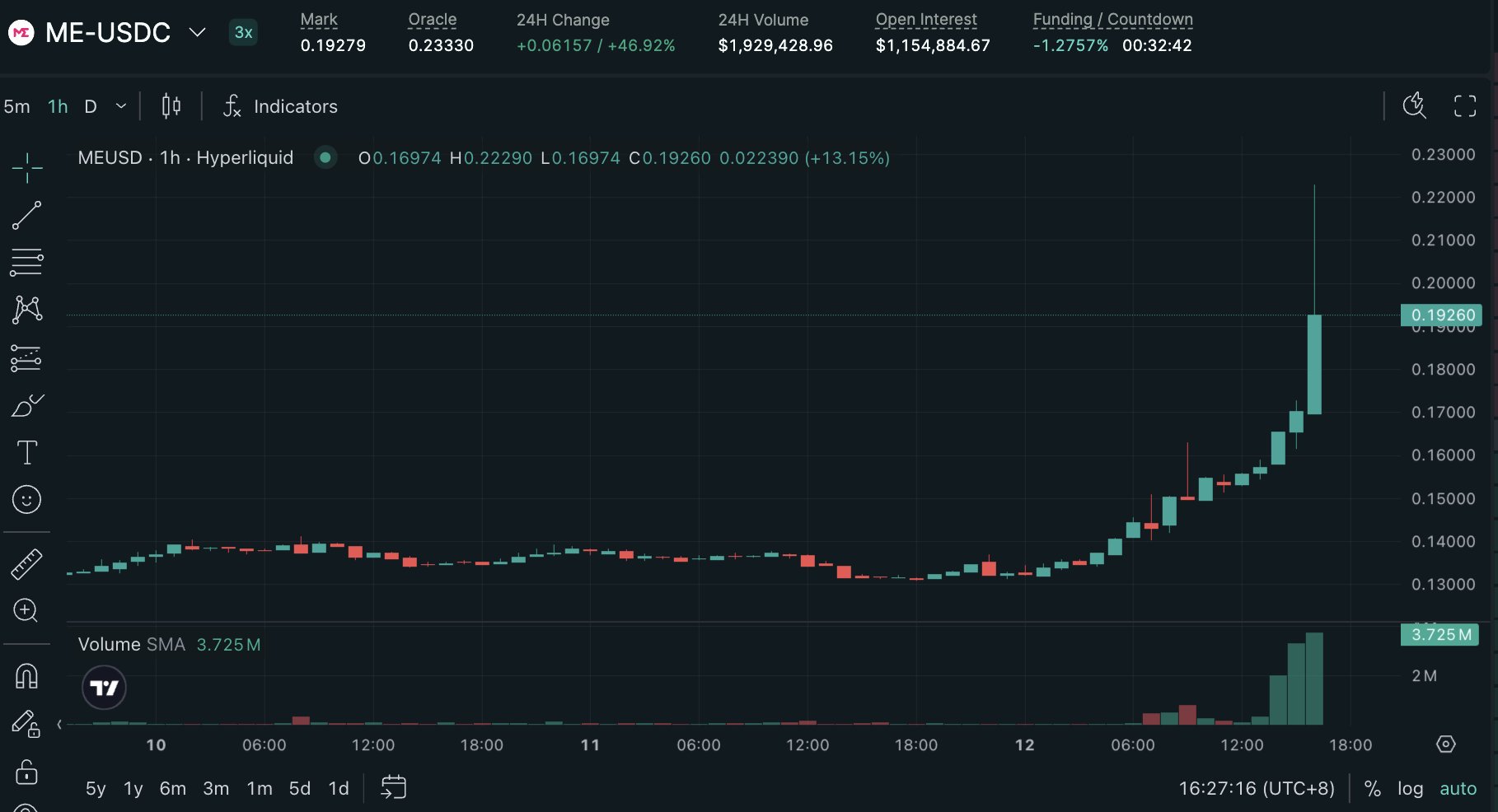Select the trend line drawing tool
The height and width of the screenshot is (812, 1498).
point(26,216)
